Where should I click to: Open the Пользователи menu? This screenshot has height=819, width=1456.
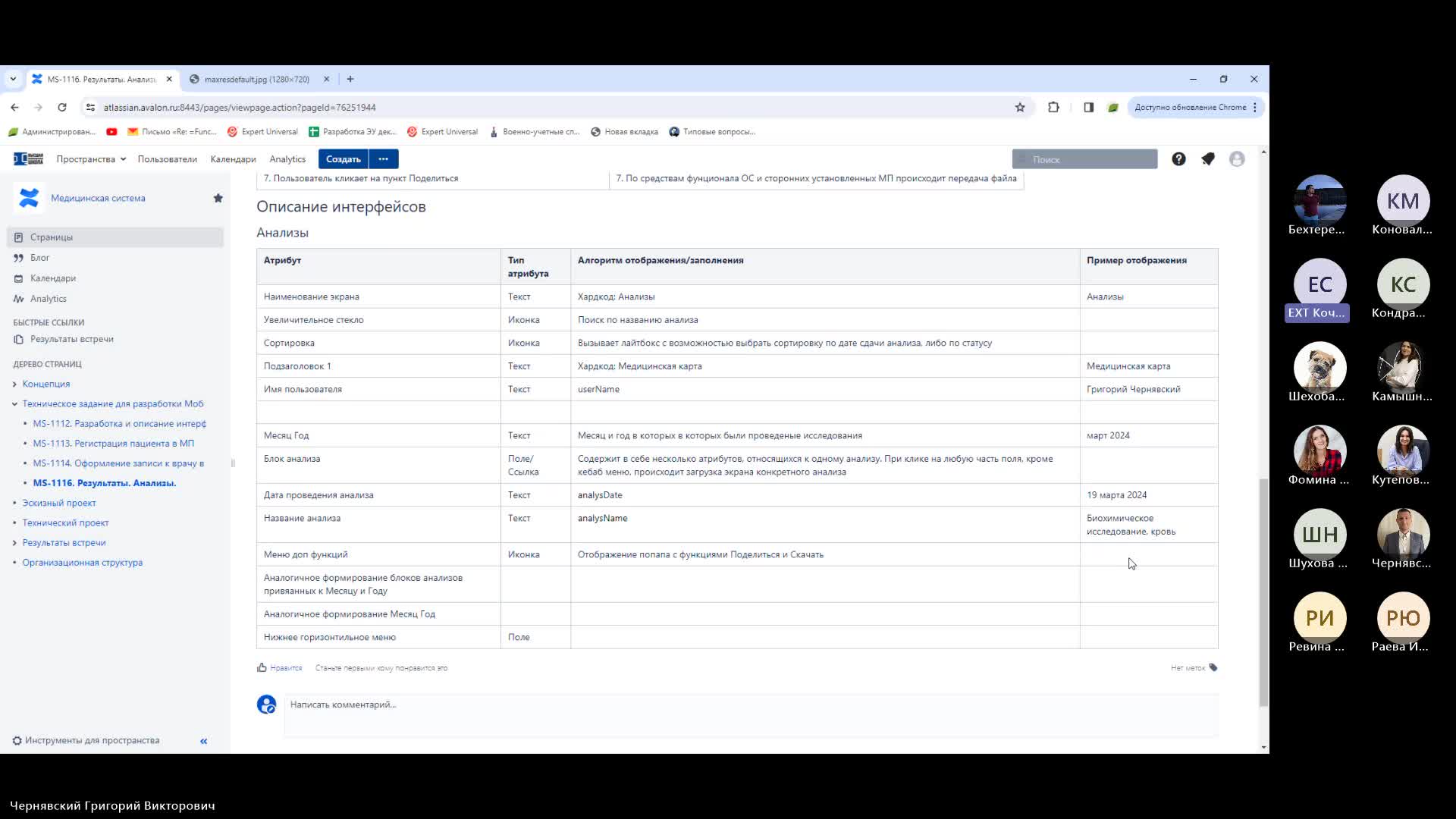click(x=167, y=158)
